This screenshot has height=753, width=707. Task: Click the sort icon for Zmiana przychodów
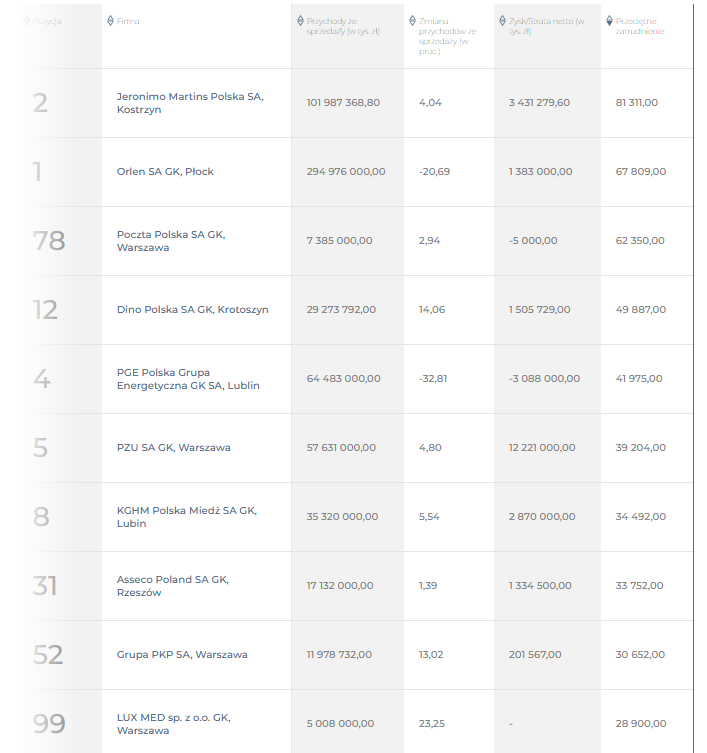tap(413, 21)
